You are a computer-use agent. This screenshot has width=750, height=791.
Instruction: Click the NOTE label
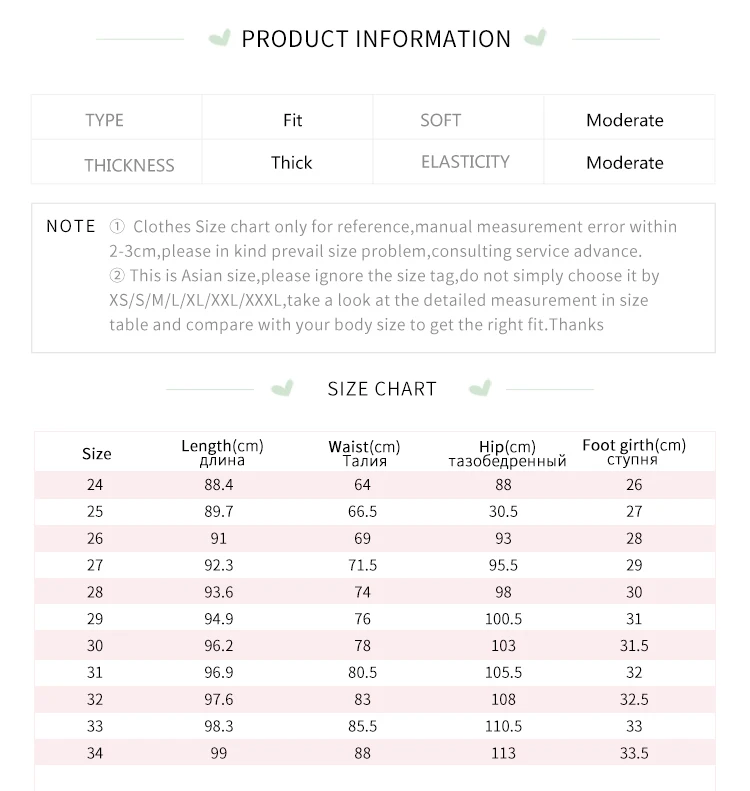(71, 227)
